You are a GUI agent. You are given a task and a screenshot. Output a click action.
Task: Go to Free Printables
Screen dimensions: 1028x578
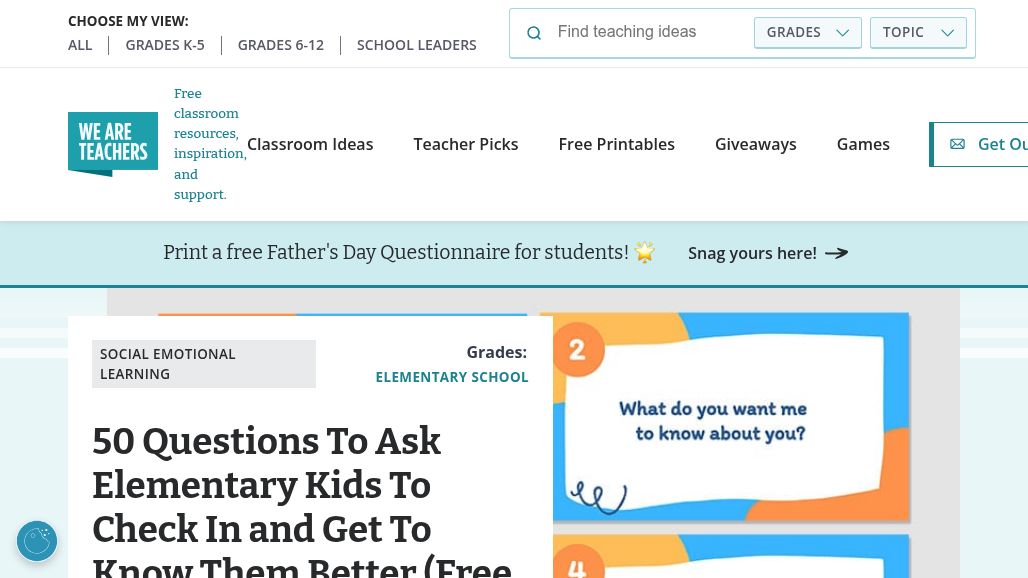(x=616, y=144)
